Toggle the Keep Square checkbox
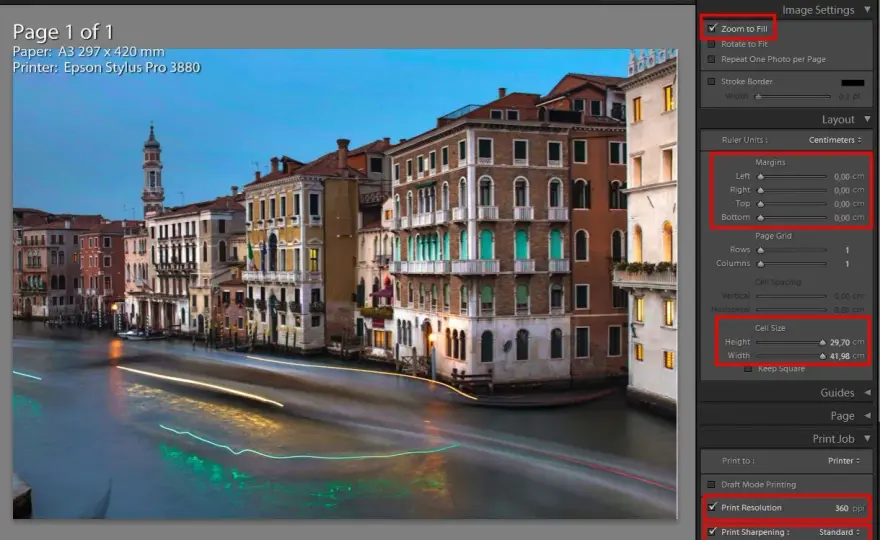The height and width of the screenshot is (540, 880). click(x=748, y=369)
